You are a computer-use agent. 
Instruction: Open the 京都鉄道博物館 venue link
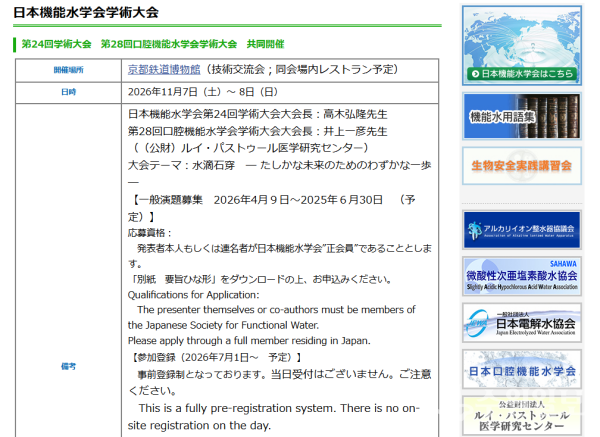click(x=164, y=69)
